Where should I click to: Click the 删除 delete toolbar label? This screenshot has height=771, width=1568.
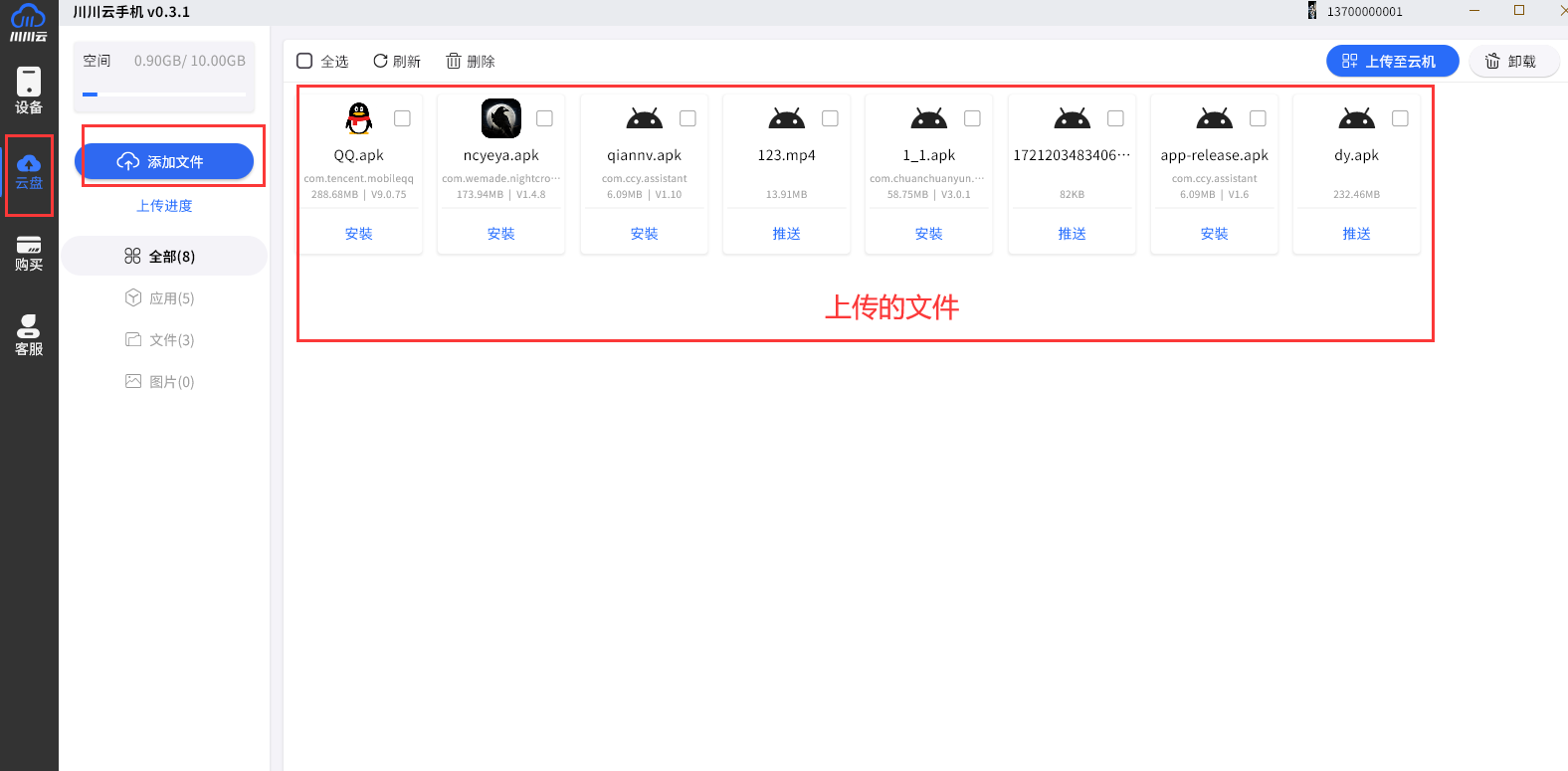[481, 62]
